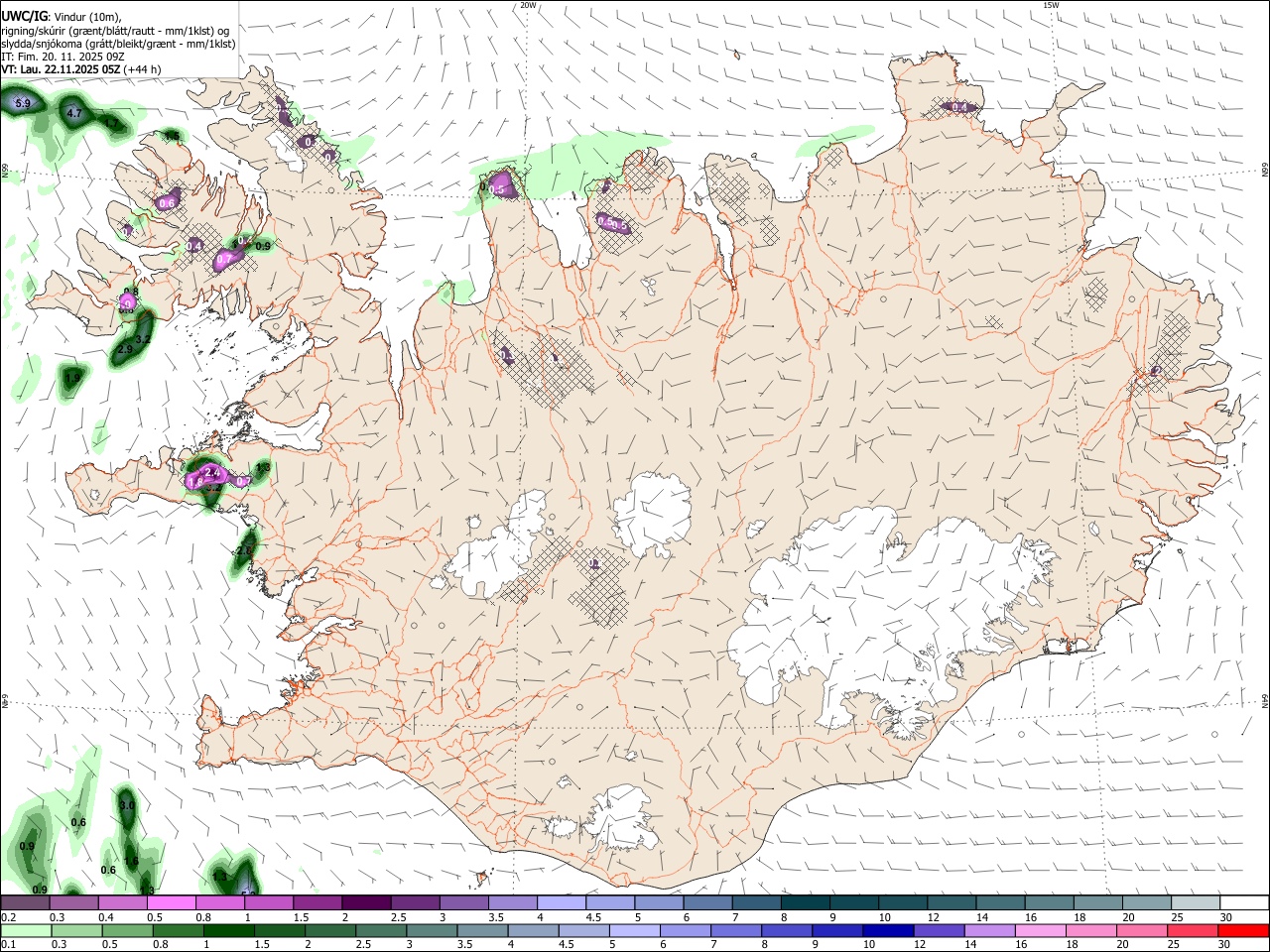Select the rain scale 14–16 light purple swatch
The image size is (1270, 952).
(989, 931)
